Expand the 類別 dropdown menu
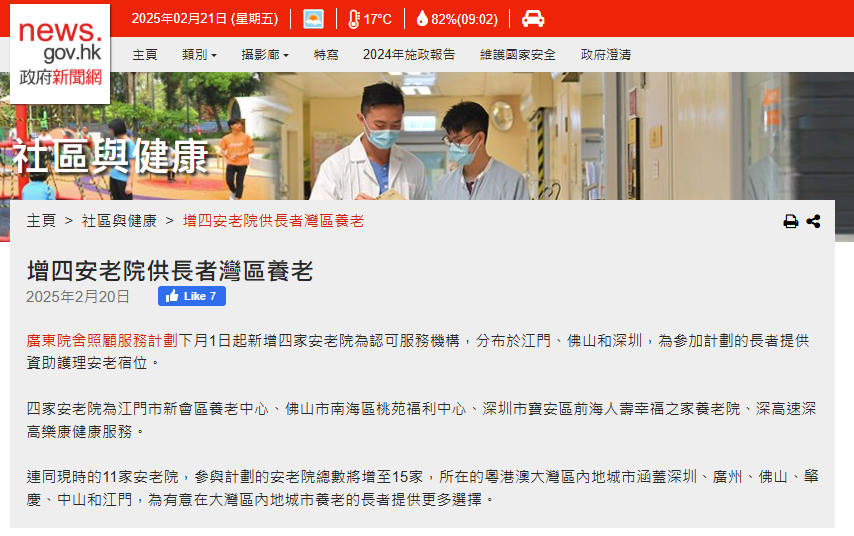This screenshot has height=536, width=854. (x=199, y=55)
